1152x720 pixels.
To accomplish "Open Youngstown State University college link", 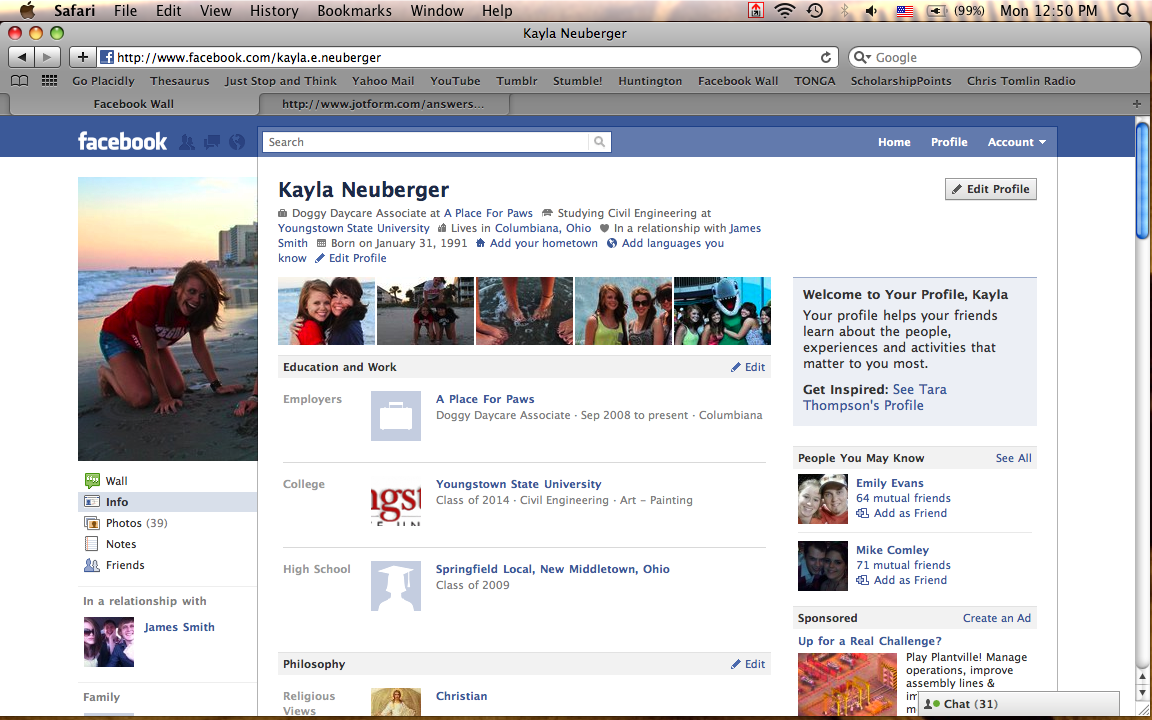I will (518, 484).
